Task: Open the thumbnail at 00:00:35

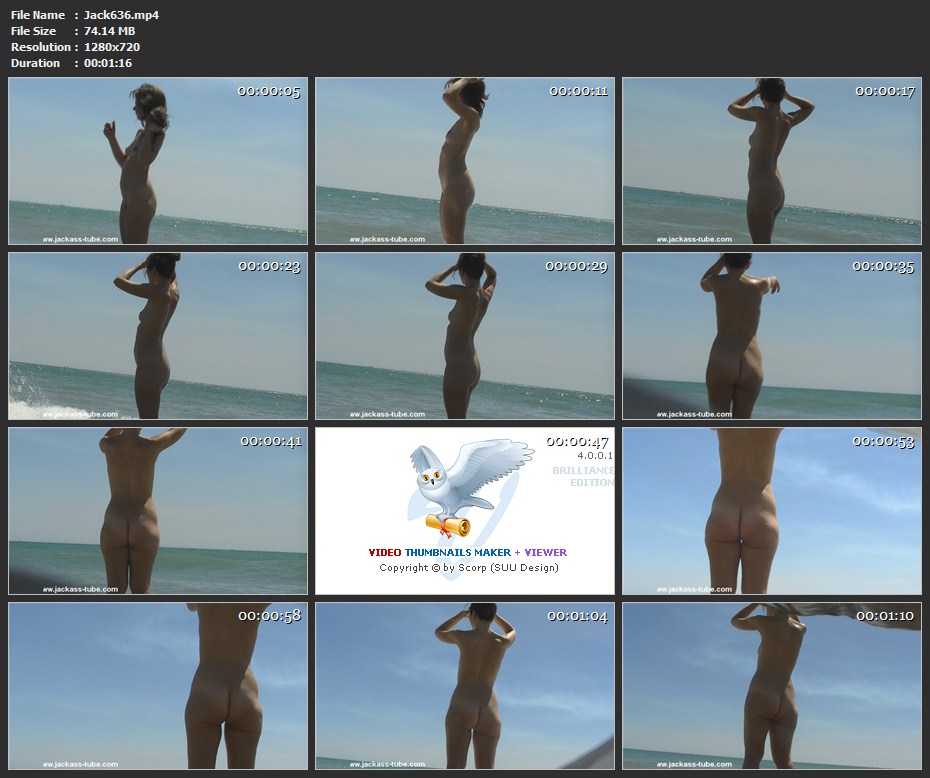Action: 771,336
